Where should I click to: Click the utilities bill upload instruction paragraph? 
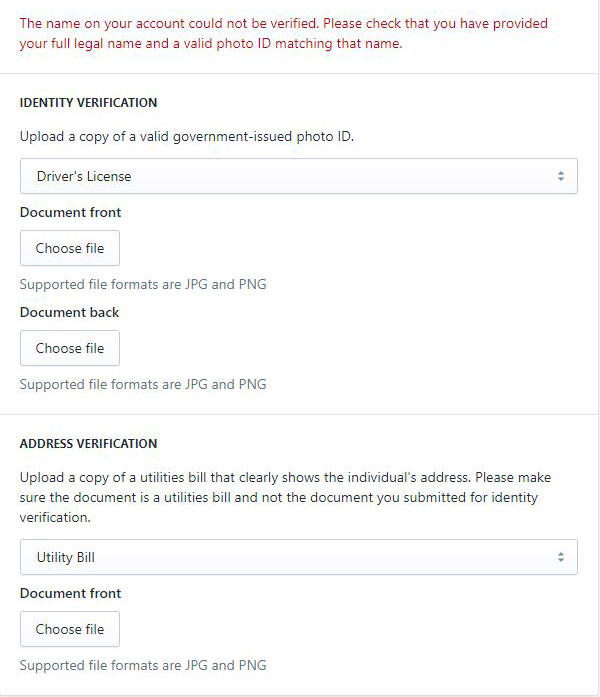tap(285, 497)
